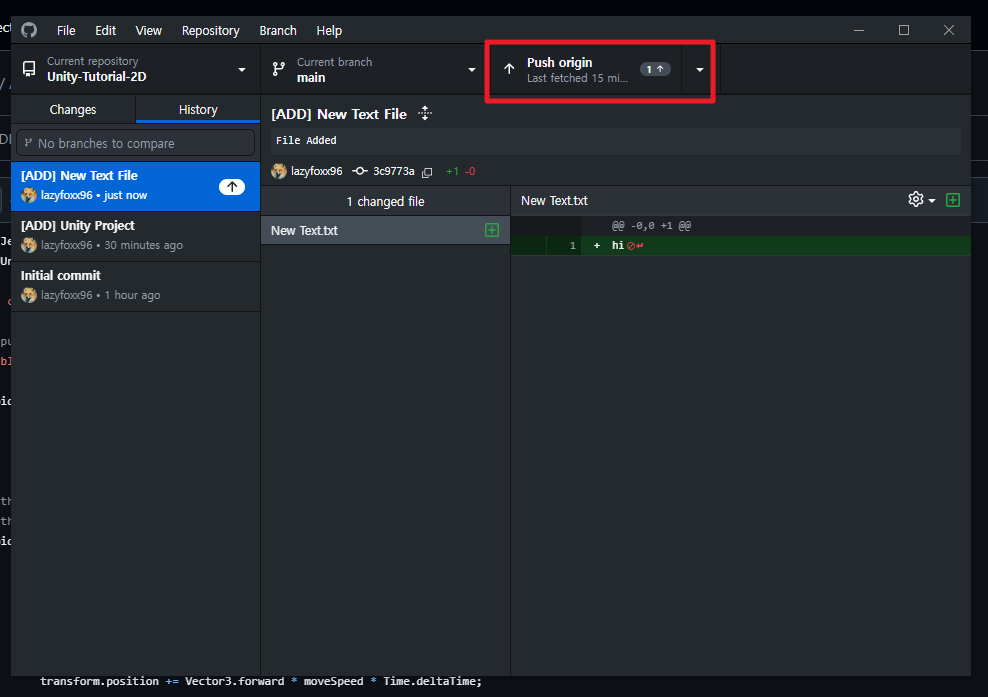Open the File menu
Image resolution: width=988 pixels, height=697 pixels.
(66, 30)
